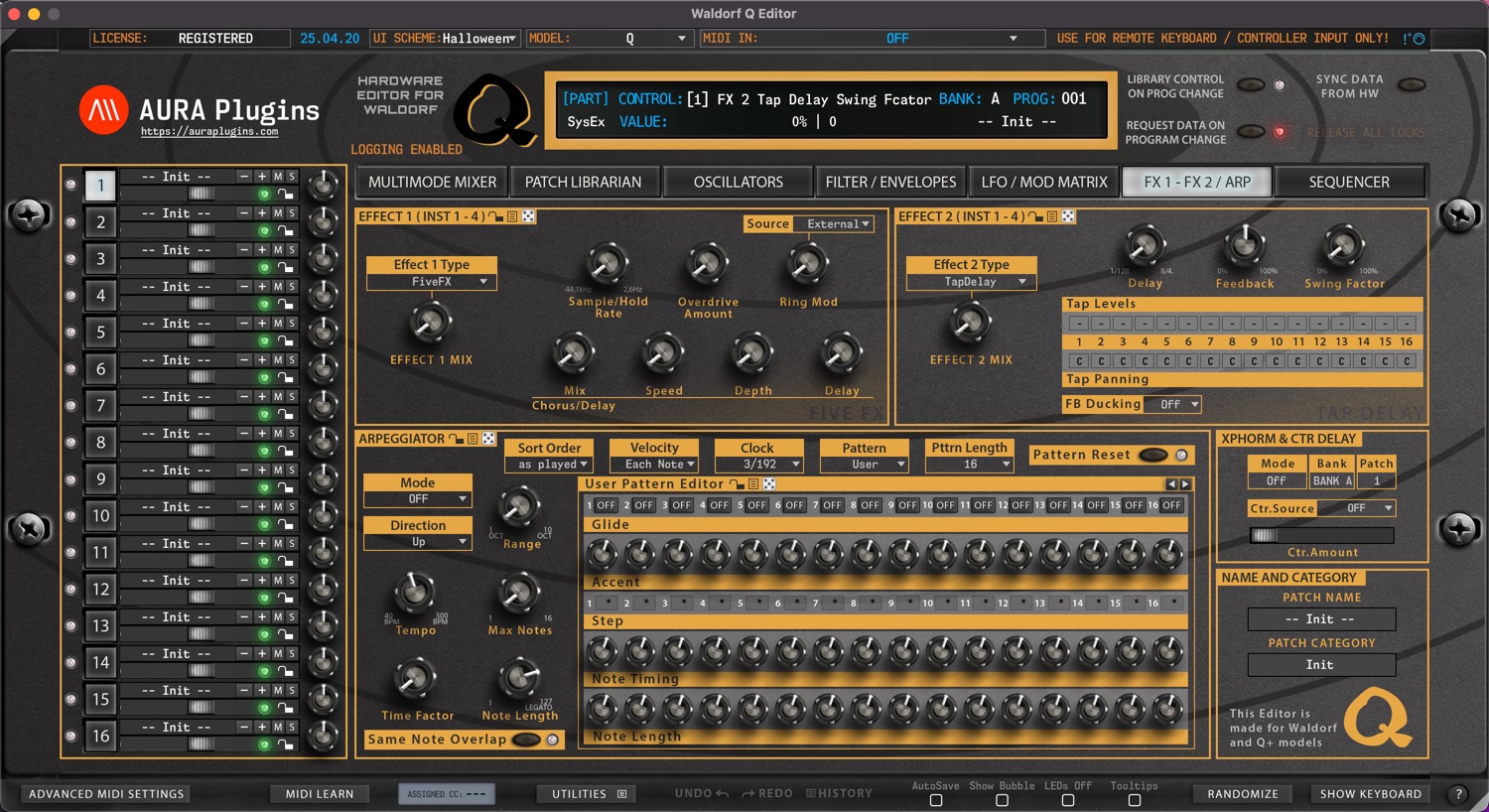
Task: Click the ADVANCED MIDI SETTINGS button
Action: click(x=106, y=794)
